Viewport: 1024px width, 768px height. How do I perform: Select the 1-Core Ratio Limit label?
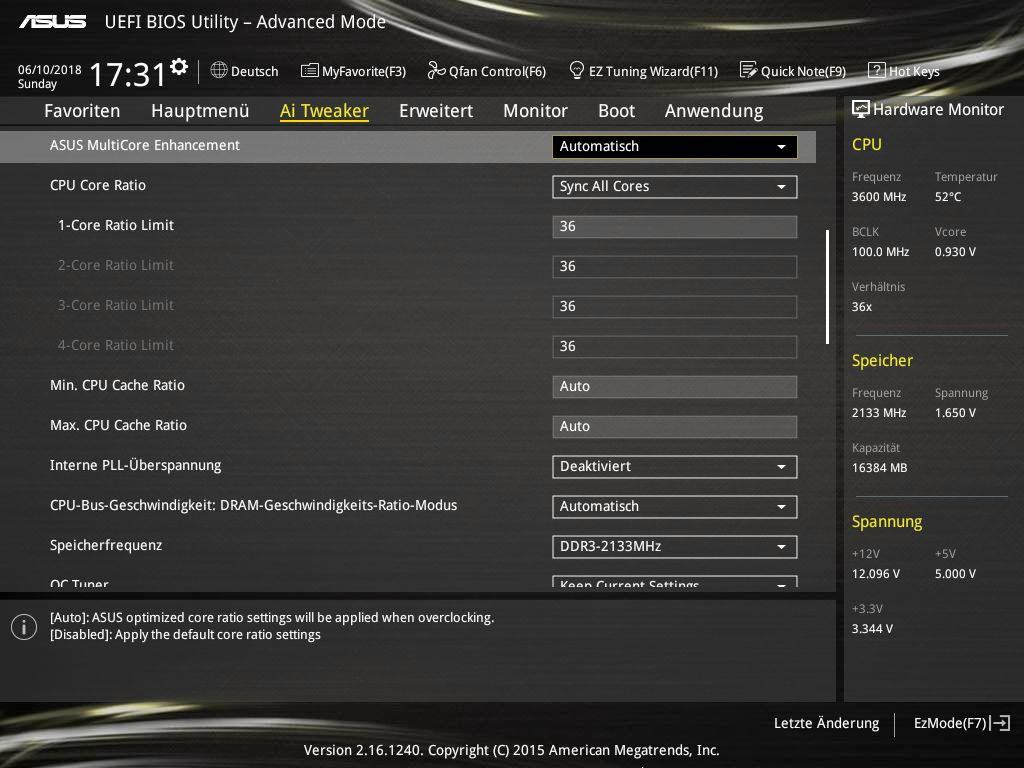[x=116, y=225]
